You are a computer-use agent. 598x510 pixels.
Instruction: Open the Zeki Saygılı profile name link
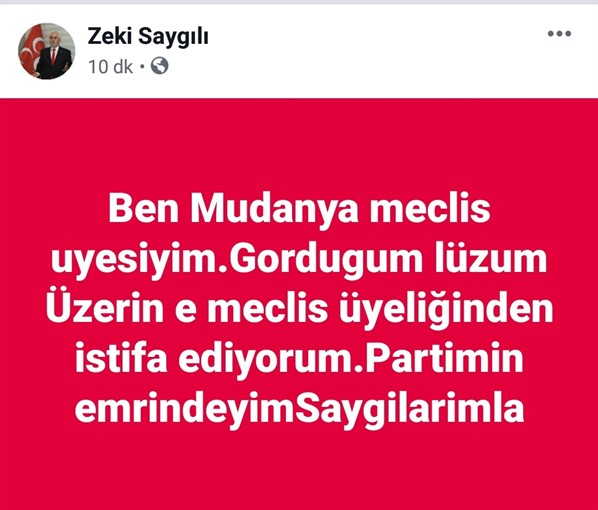148,37
